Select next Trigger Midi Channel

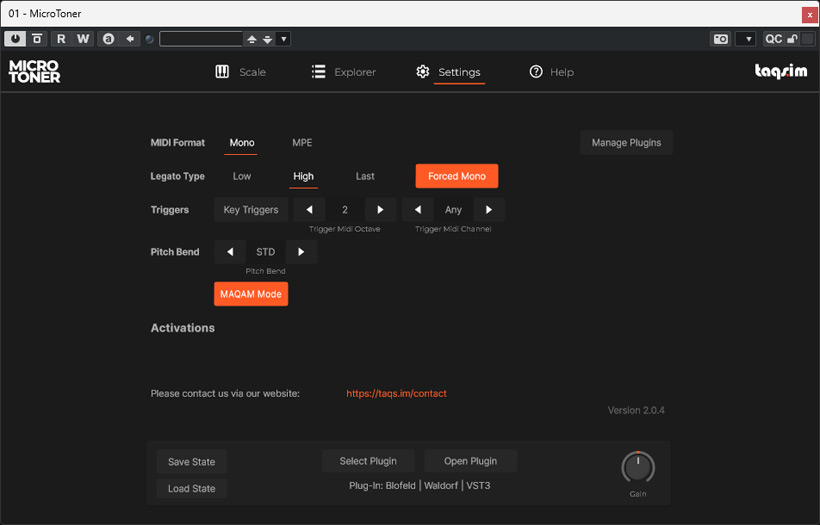coord(489,210)
